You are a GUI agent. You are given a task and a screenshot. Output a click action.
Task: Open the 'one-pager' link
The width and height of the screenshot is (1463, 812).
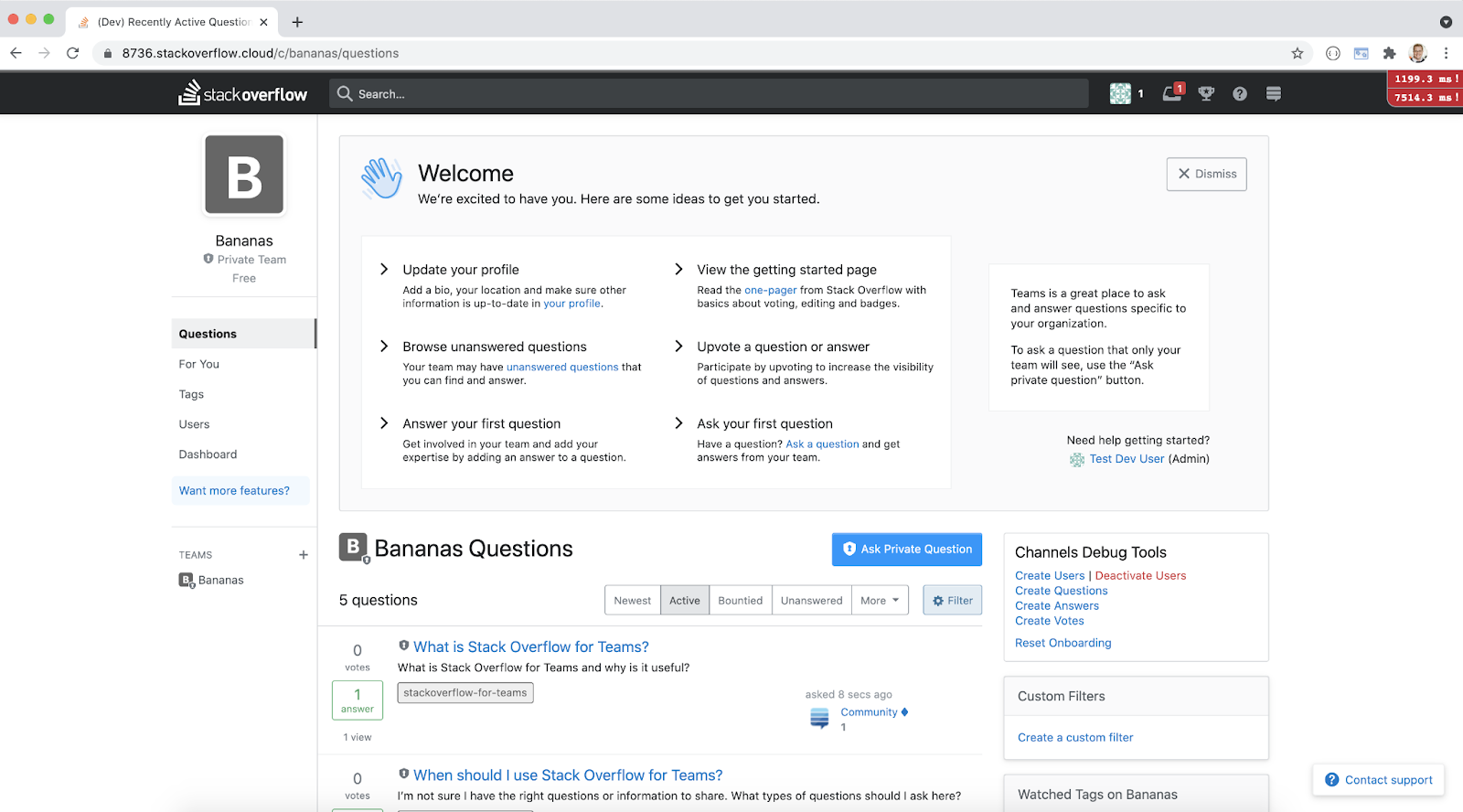(771, 290)
